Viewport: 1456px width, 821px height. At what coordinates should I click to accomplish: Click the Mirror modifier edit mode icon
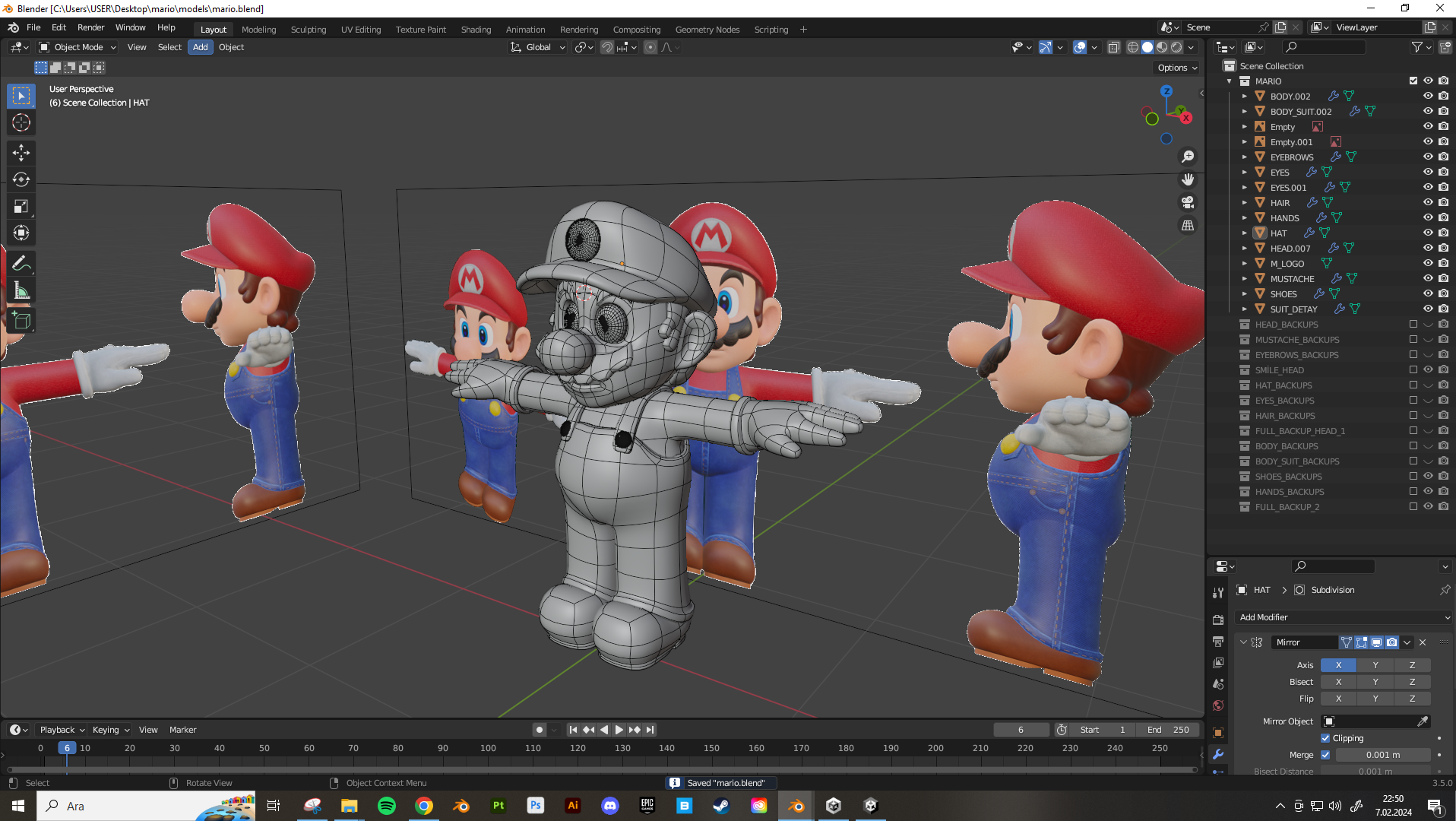[1361, 642]
